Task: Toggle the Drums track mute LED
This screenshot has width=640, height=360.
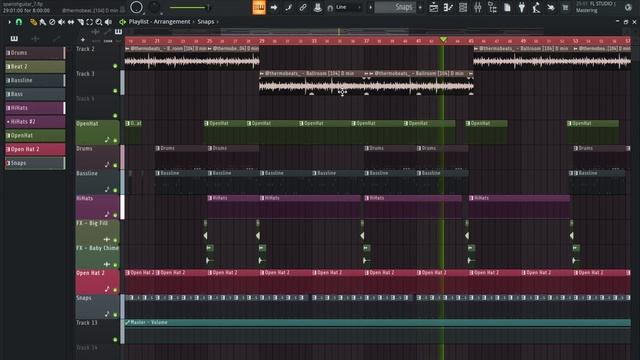Action: click(x=115, y=165)
